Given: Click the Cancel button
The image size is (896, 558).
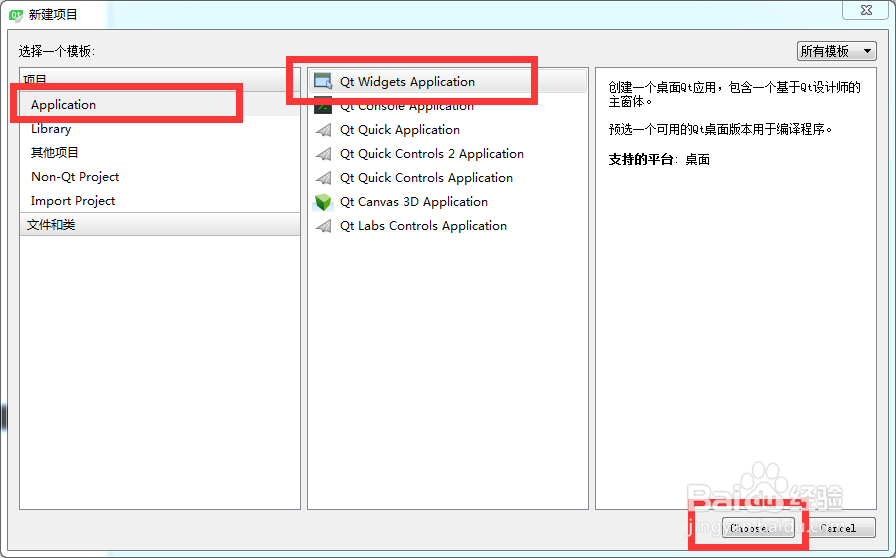Looking at the screenshot, I should (x=838, y=528).
